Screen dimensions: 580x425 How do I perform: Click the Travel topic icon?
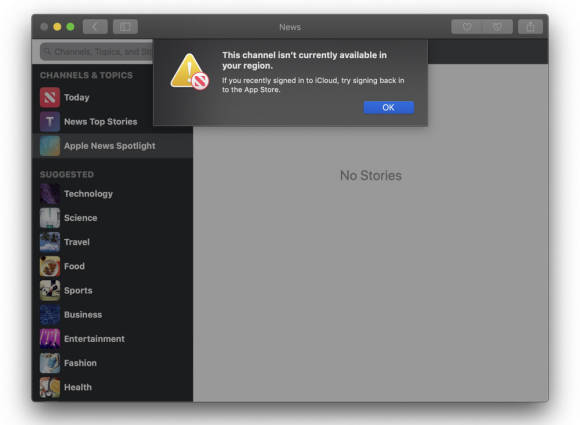[x=50, y=242]
